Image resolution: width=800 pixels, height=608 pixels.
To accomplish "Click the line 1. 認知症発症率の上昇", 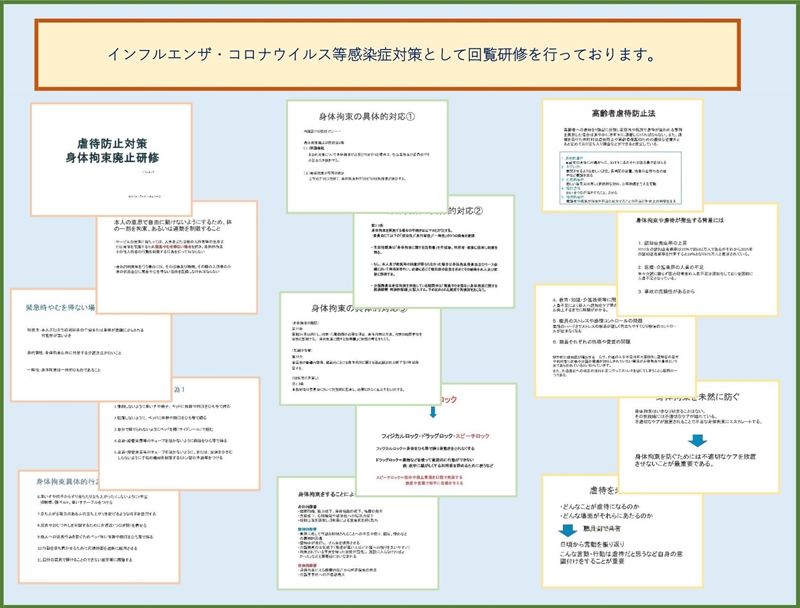I will tap(662, 243).
